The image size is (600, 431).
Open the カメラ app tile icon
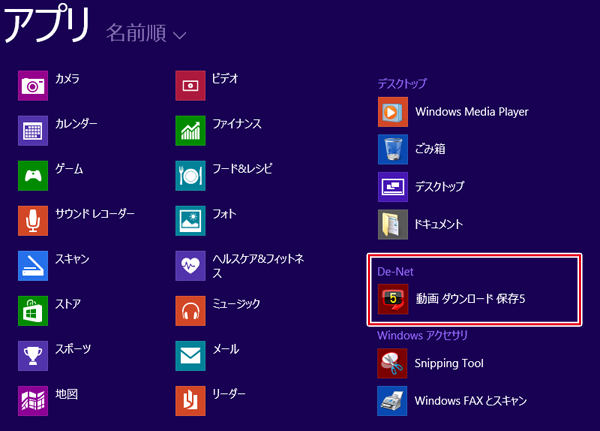point(33,85)
